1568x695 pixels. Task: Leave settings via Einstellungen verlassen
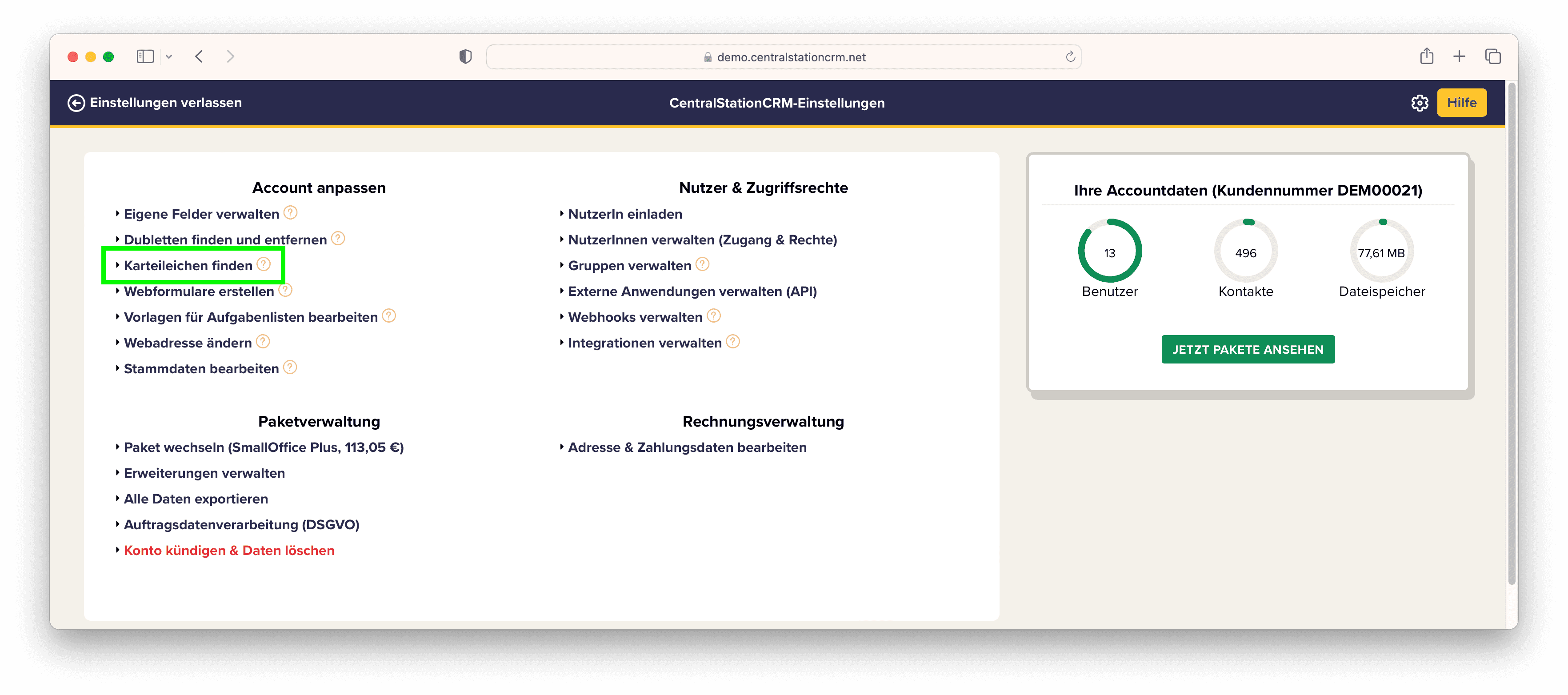[x=155, y=103]
